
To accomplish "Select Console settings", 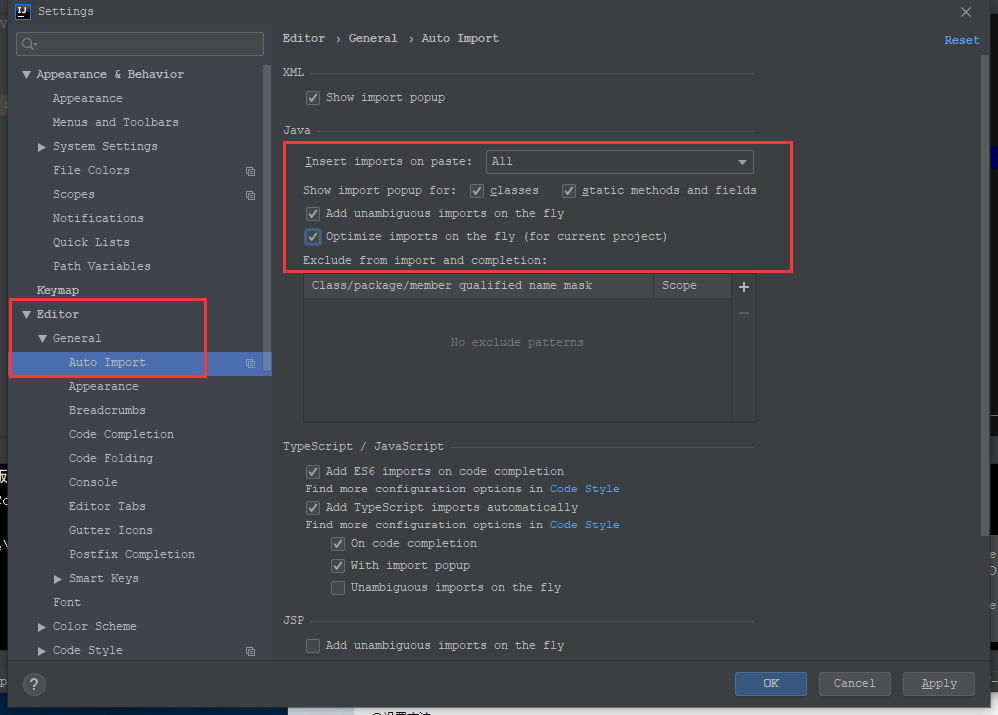I will (x=93, y=483).
